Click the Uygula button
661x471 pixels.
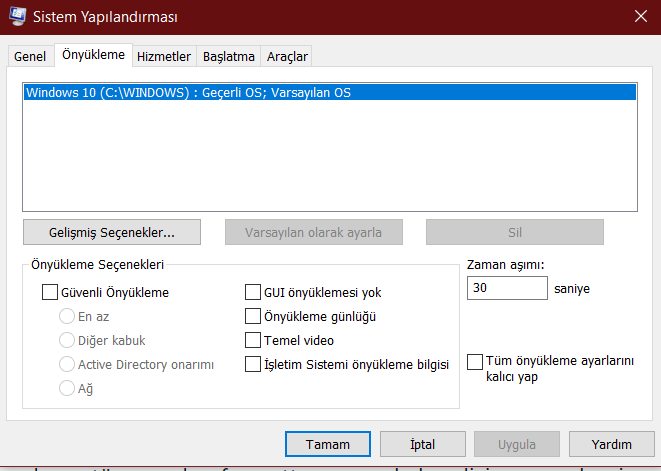click(x=517, y=444)
